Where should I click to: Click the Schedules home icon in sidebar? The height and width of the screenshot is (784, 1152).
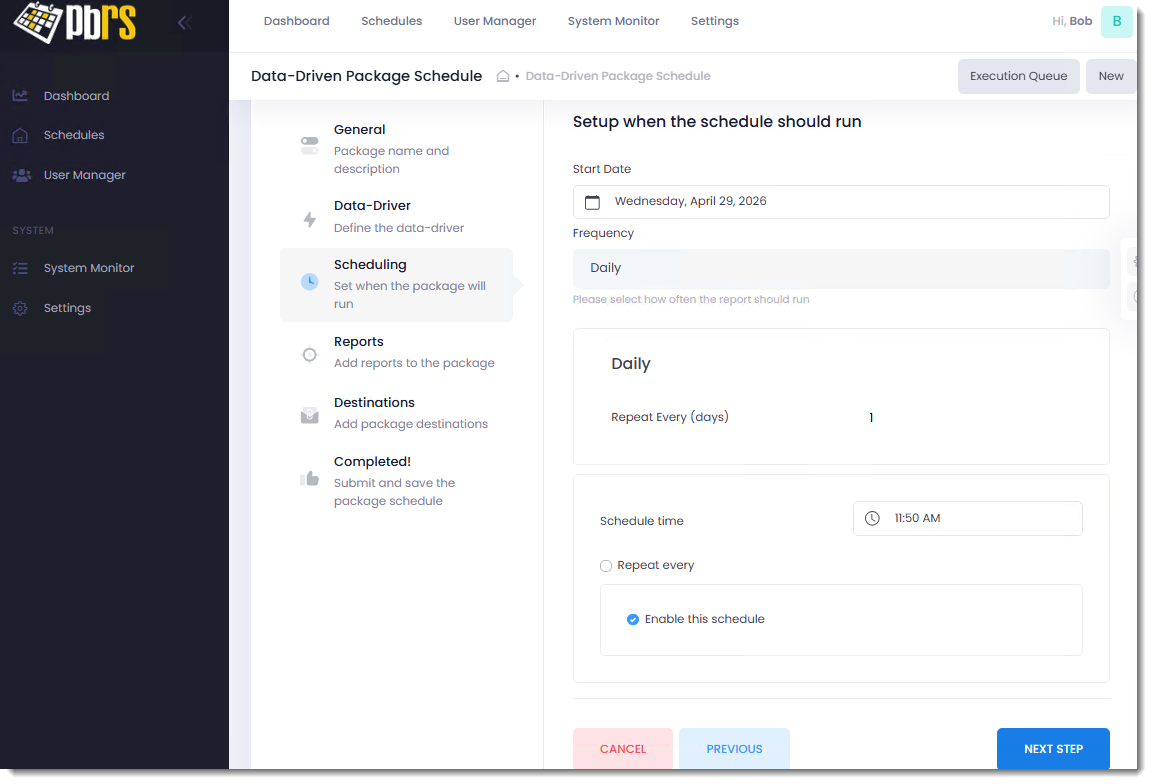pyautogui.click(x=20, y=135)
